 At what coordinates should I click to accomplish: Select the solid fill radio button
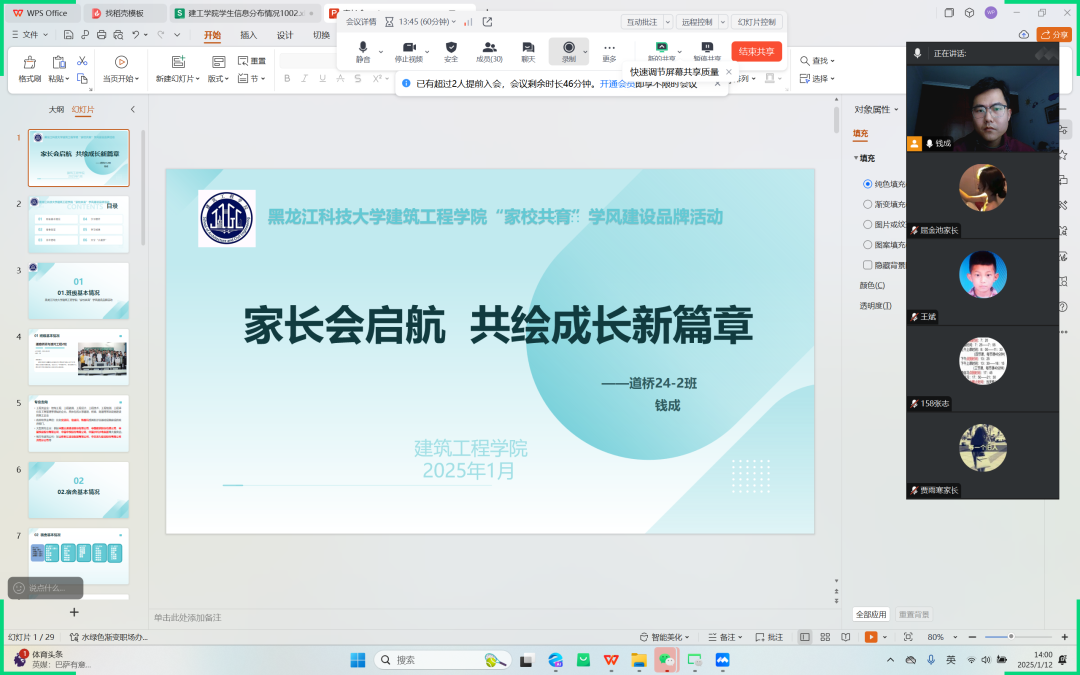(x=867, y=184)
